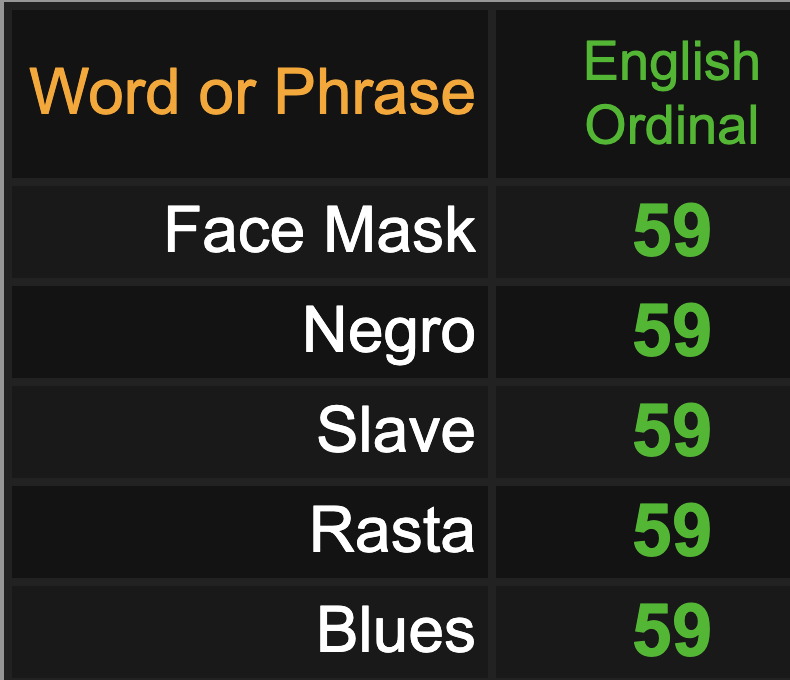The height and width of the screenshot is (680, 790).
Task: Select the Negro phrase cell
Action: coord(250,331)
